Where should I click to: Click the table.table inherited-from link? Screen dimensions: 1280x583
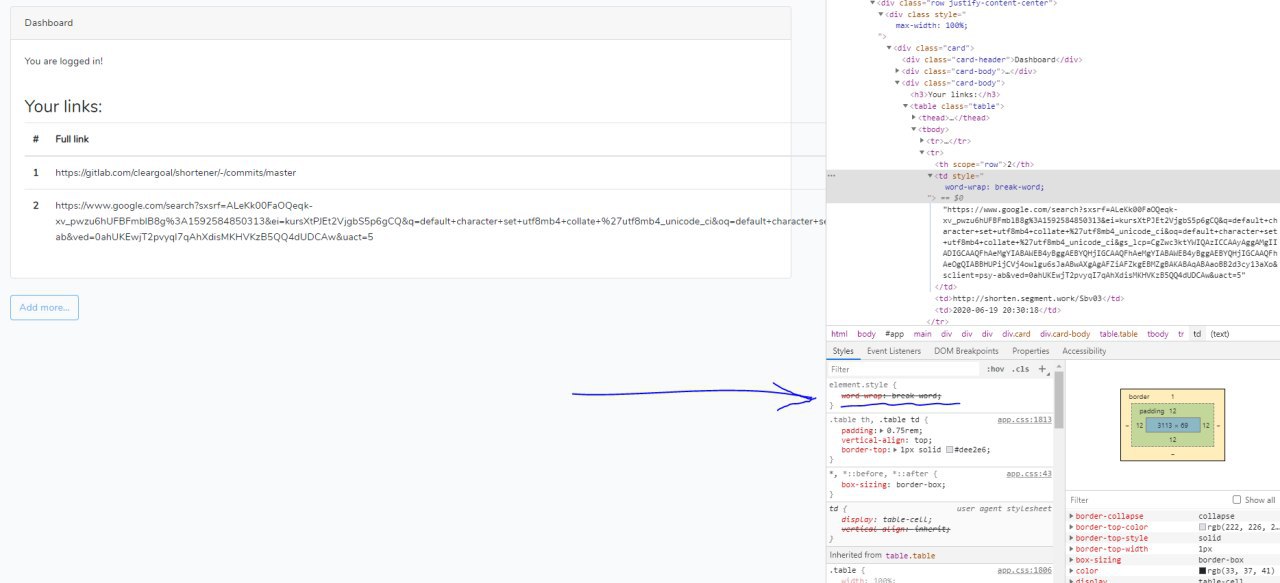point(910,555)
